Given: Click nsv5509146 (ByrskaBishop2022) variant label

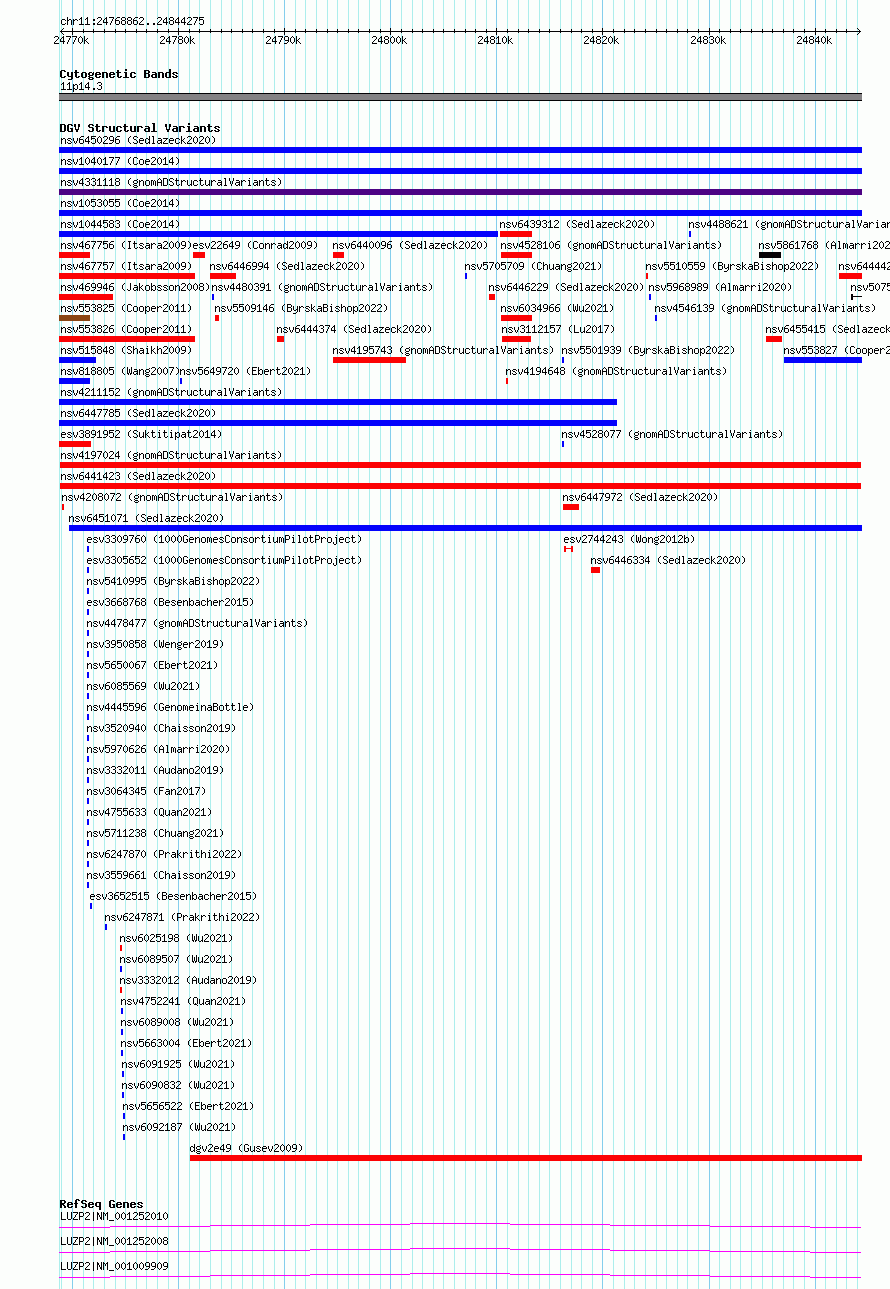Looking at the screenshot, I should pyautogui.click(x=301, y=308).
